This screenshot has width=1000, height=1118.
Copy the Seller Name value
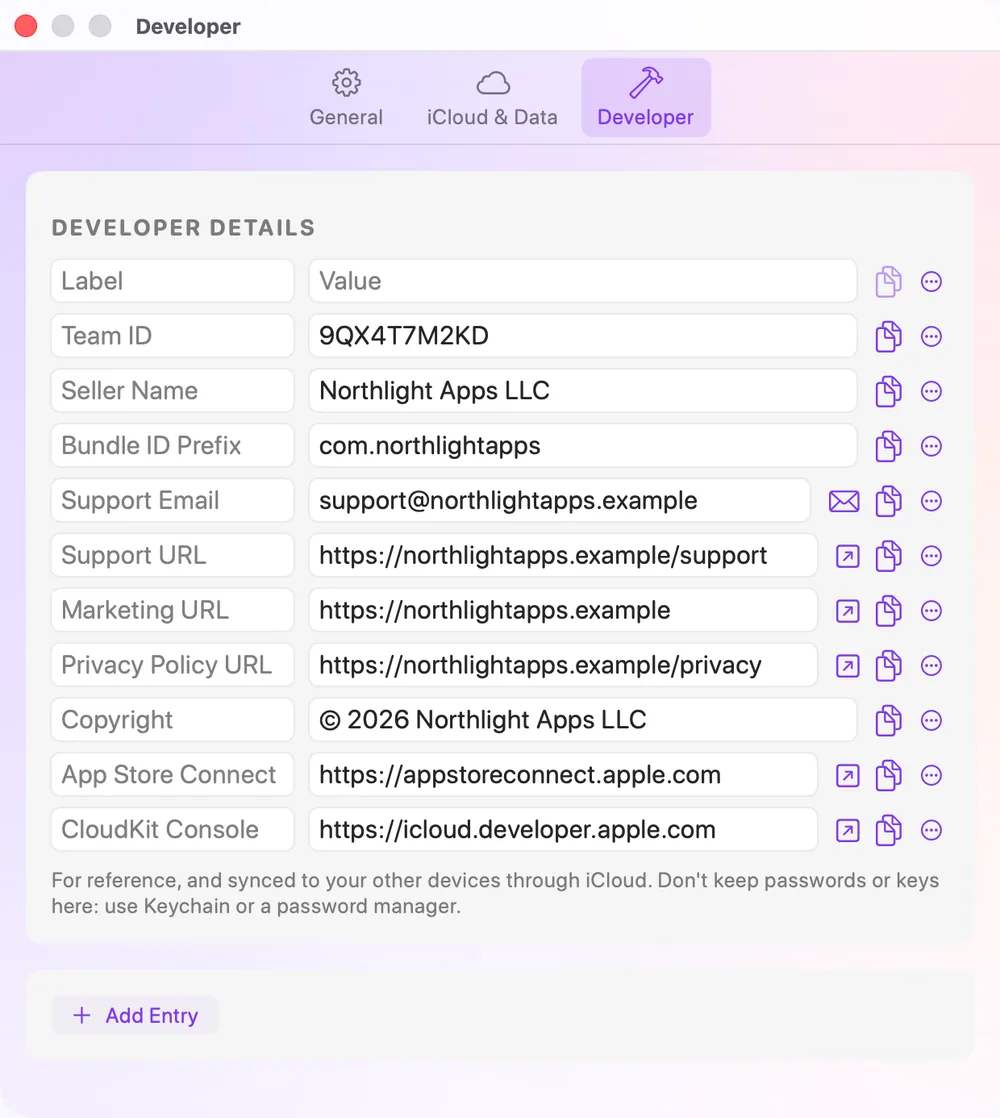(888, 391)
